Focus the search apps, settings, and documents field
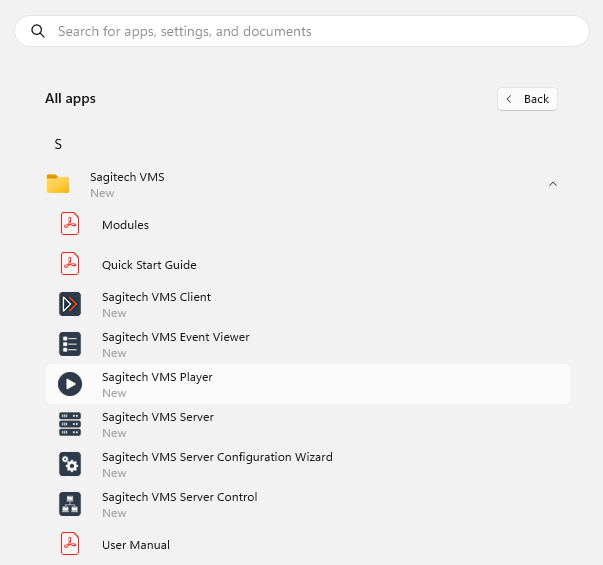Image resolution: width=603 pixels, height=565 pixels. click(x=300, y=31)
